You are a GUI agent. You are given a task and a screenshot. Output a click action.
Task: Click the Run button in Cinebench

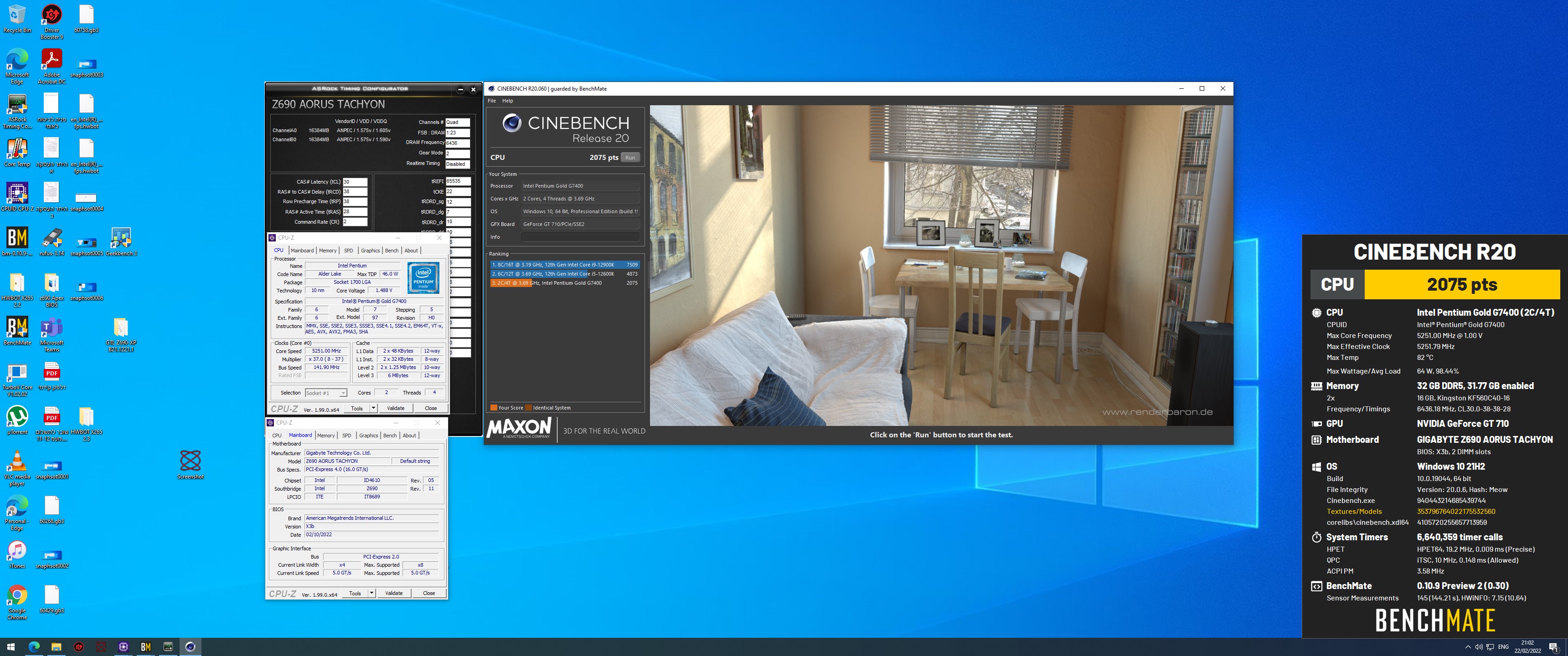click(x=630, y=158)
